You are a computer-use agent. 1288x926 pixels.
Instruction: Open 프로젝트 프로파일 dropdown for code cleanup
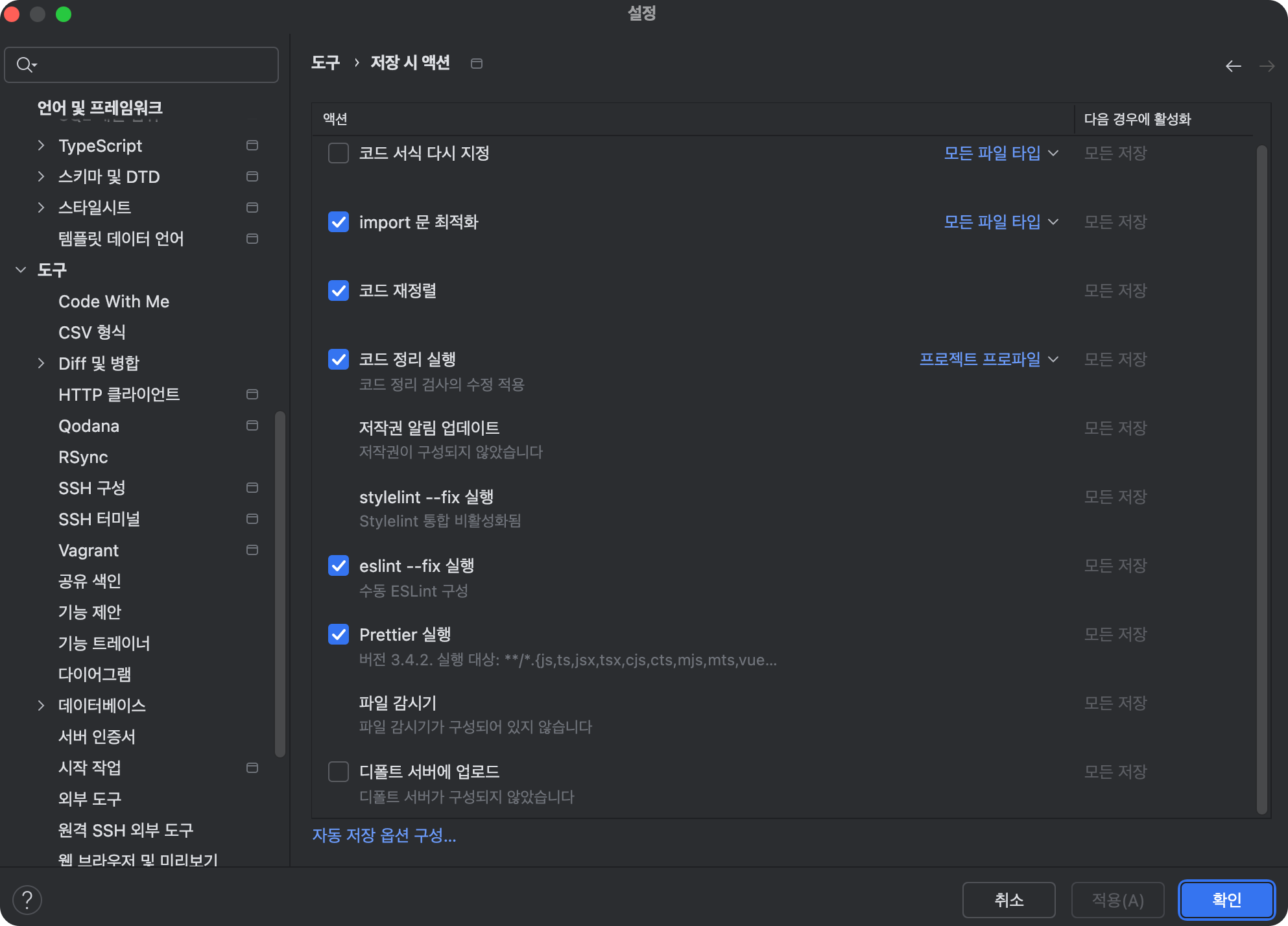tap(988, 359)
